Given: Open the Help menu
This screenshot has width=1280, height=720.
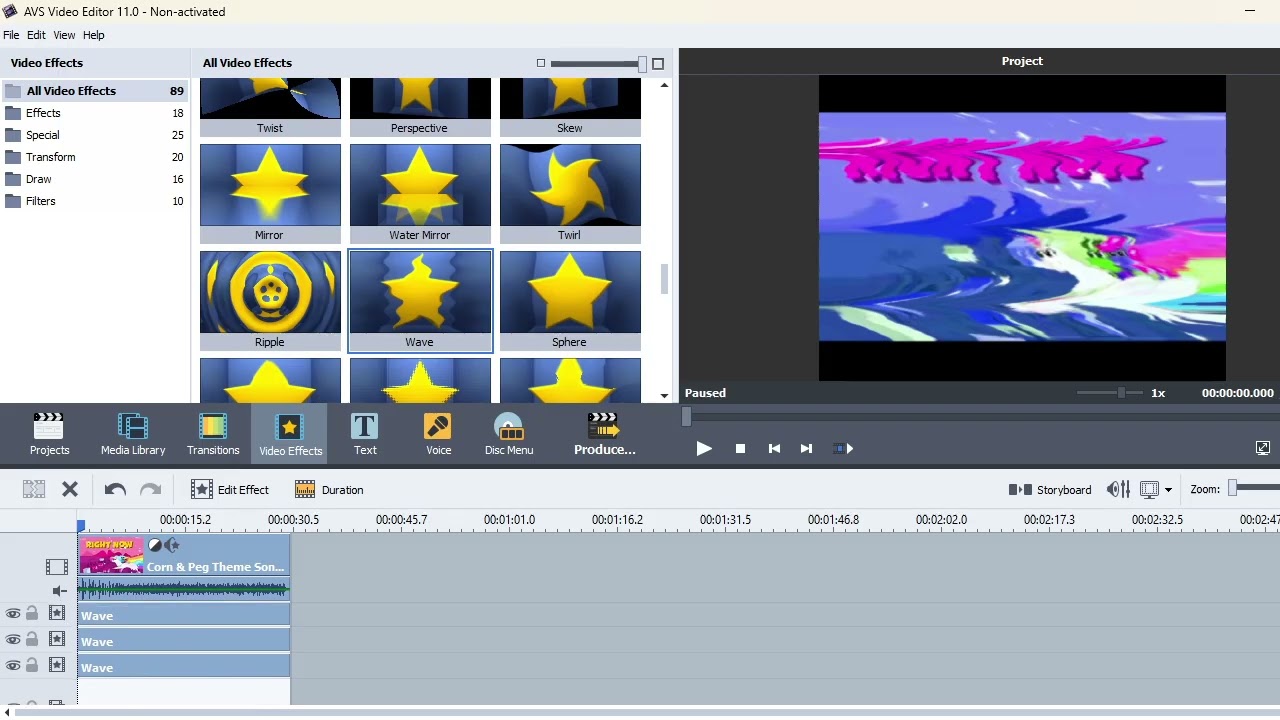Looking at the screenshot, I should coord(93,35).
